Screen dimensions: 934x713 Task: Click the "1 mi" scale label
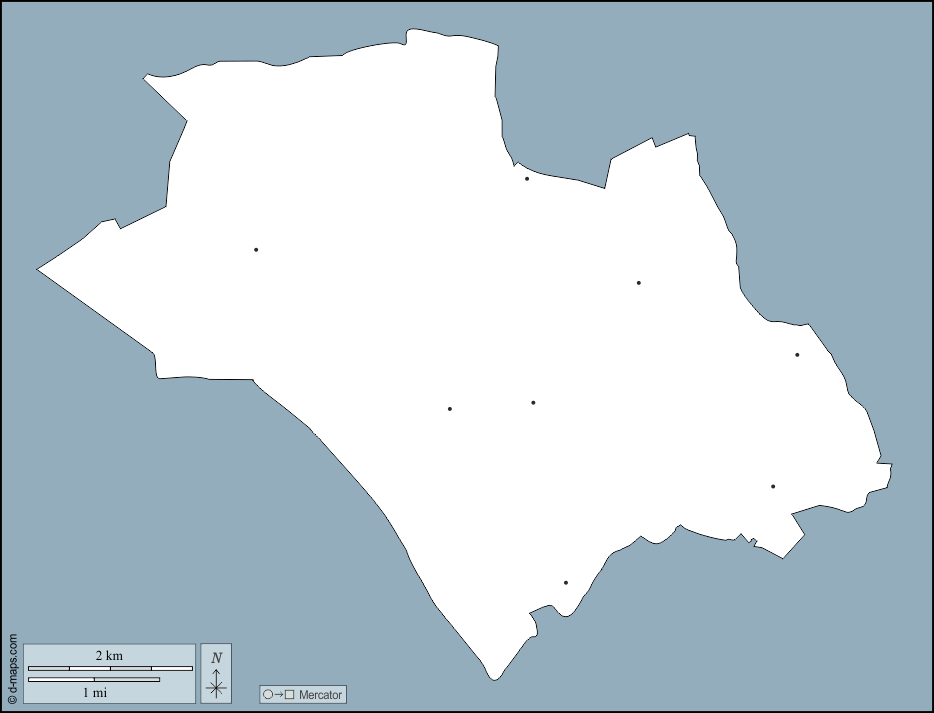point(95,692)
